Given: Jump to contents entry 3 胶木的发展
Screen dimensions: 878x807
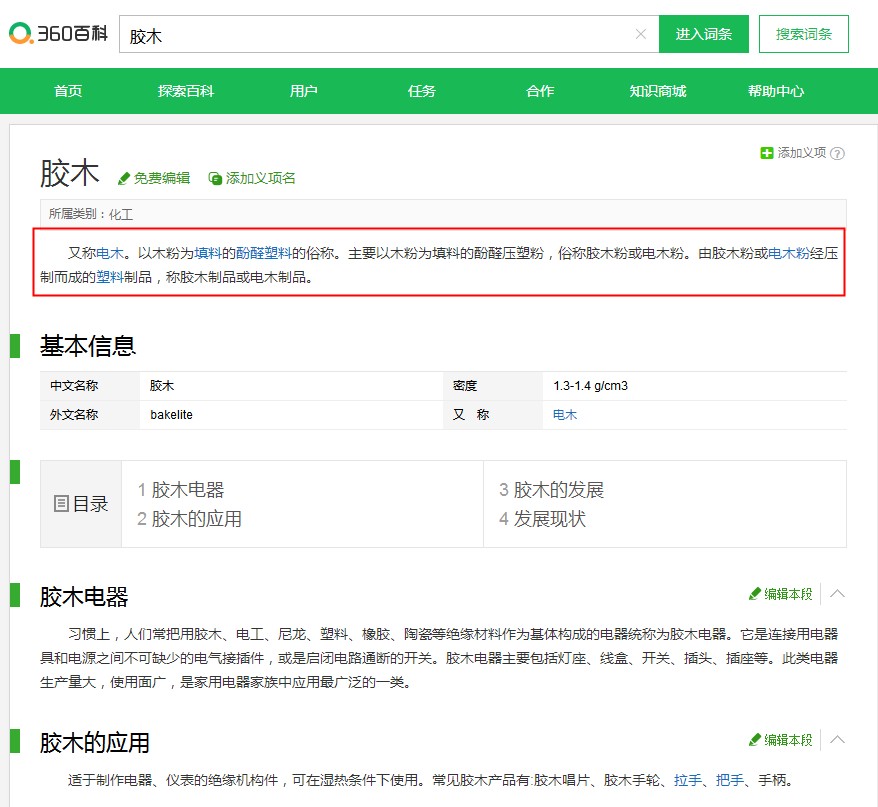Looking at the screenshot, I should click(x=552, y=489).
